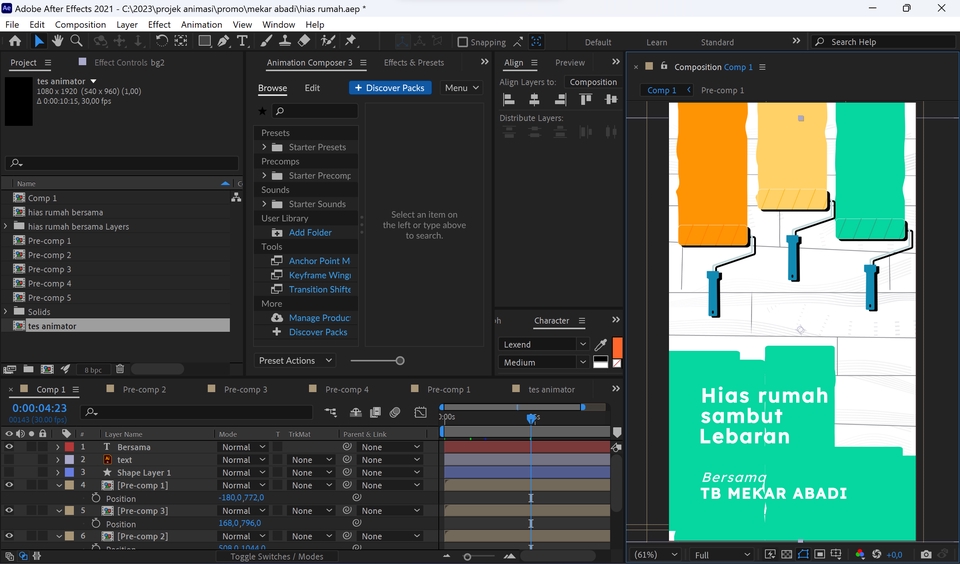
Task: Open Animation Composer Menu dropdown
Action: pyautogui.click(x=462, y=88)
